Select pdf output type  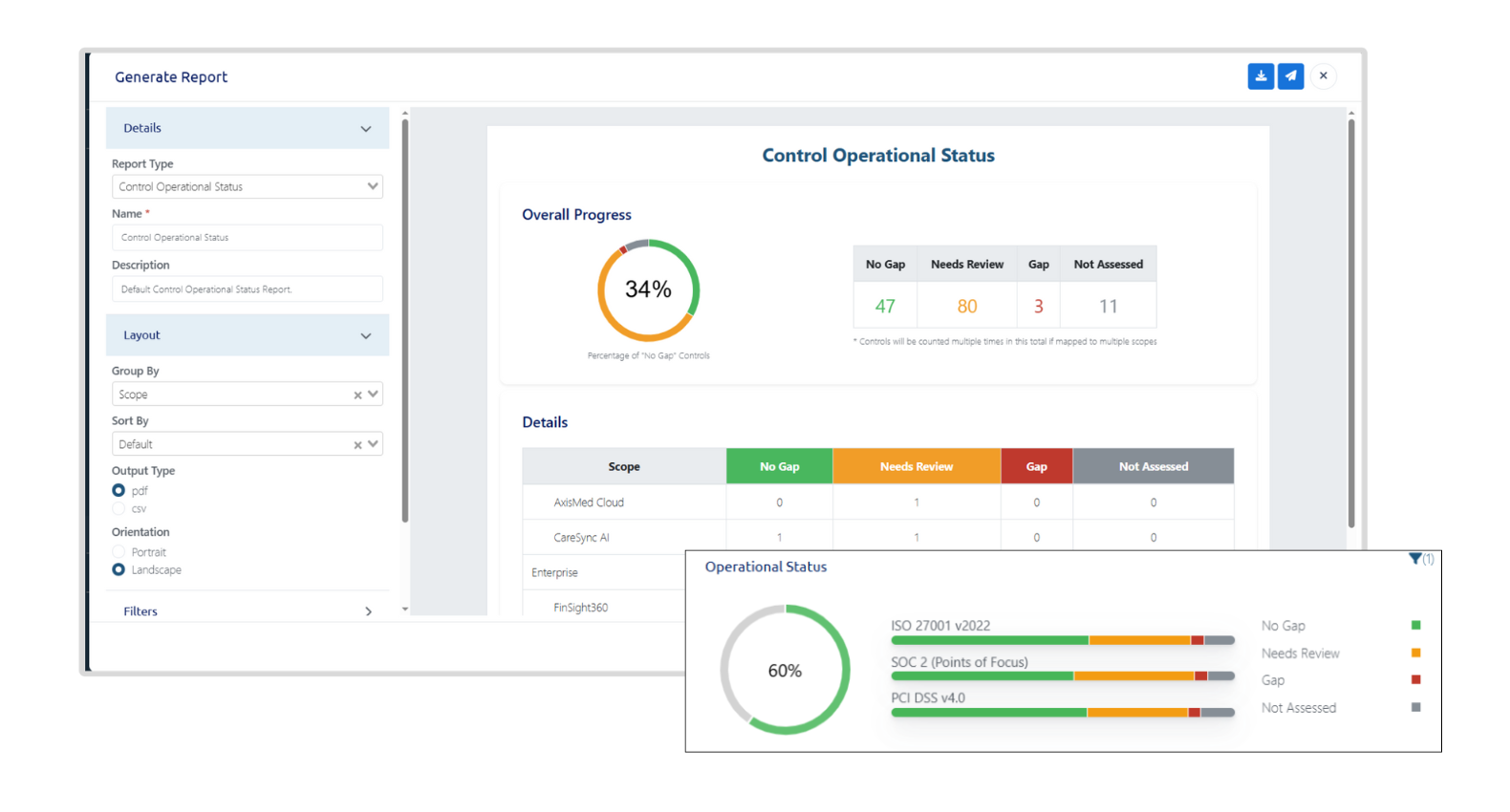coord(119,490)
